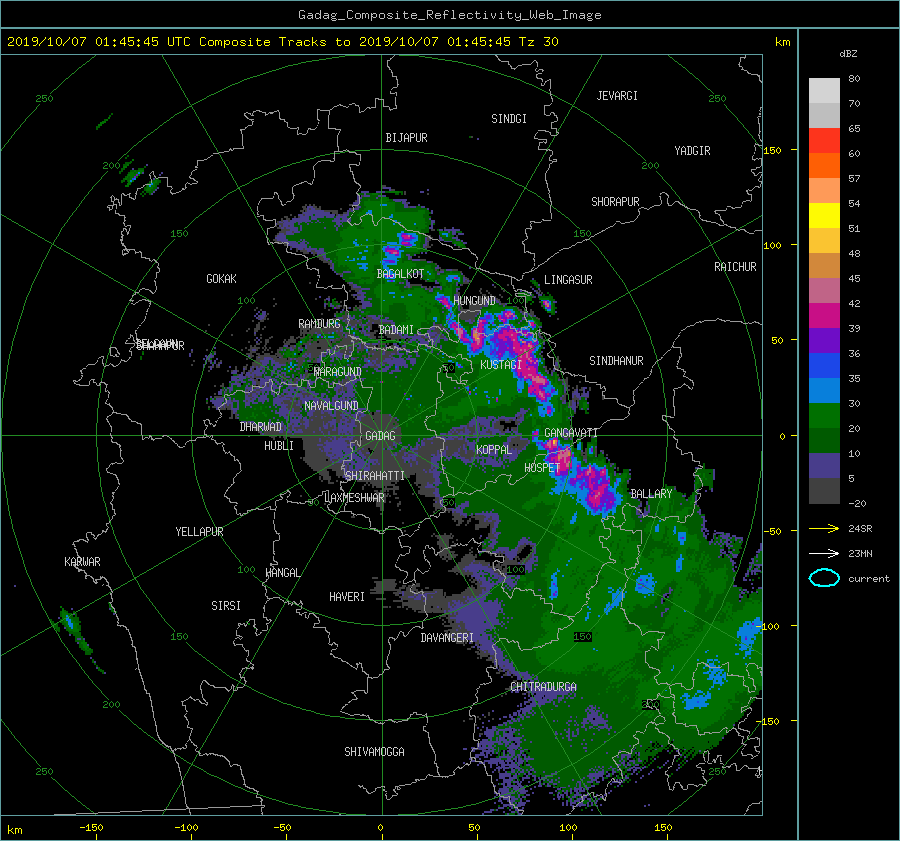Click the cyan current ellipse icon
900x841 pixels.
(x=824, y=578)
